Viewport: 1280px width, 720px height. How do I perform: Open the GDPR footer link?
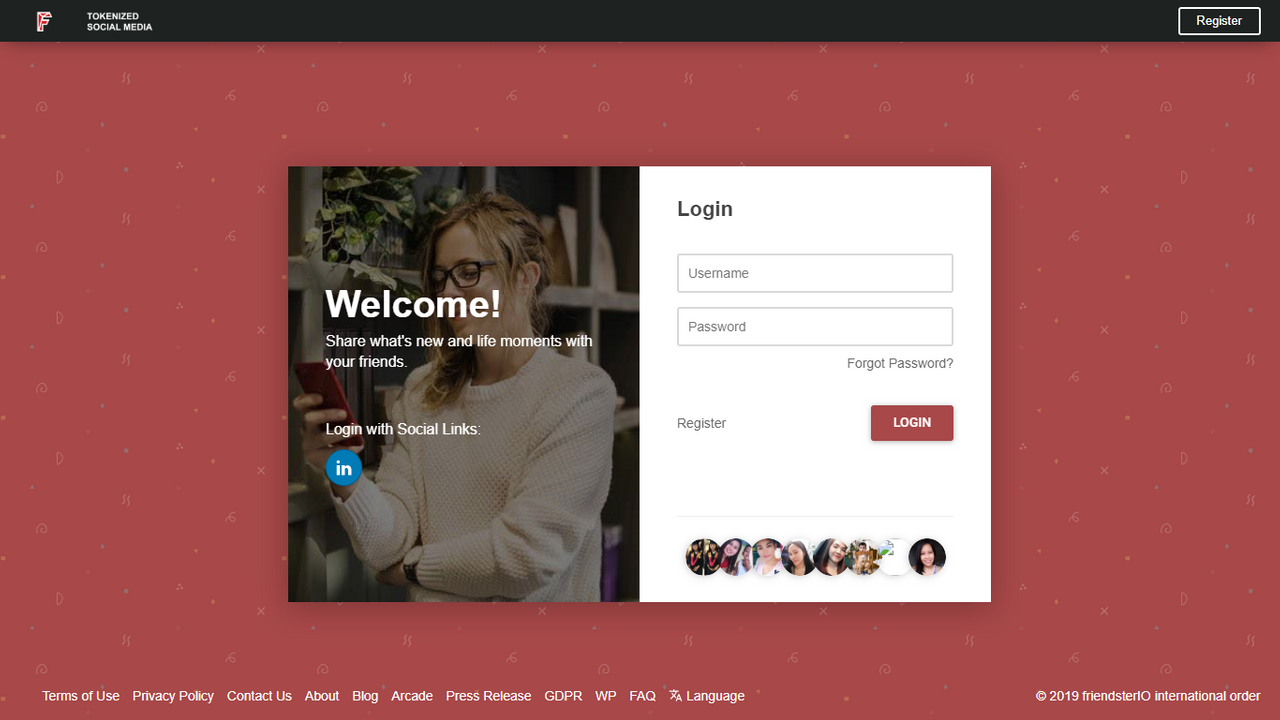point(563,696)
